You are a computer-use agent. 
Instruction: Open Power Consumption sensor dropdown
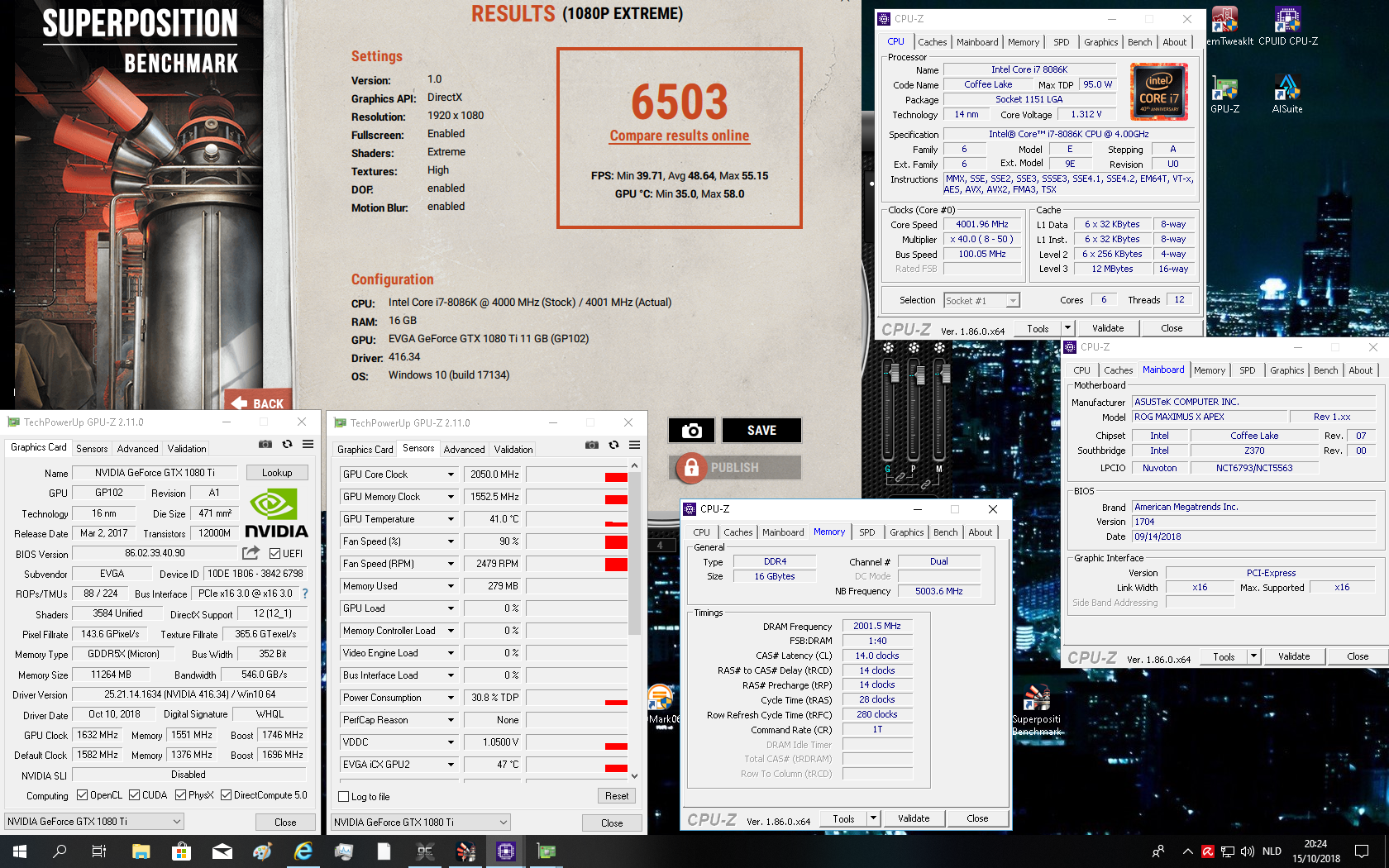click(x=451, y=698)
